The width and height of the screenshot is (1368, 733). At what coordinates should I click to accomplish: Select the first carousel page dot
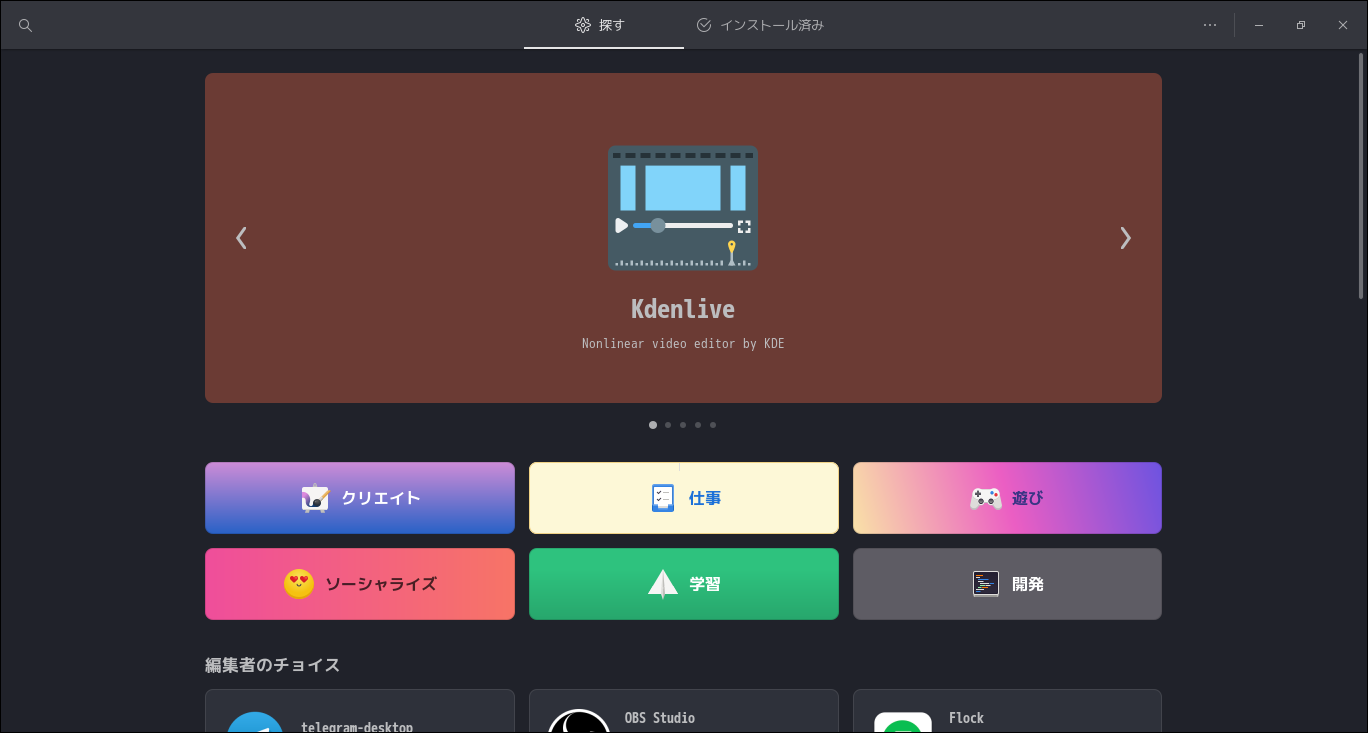653,425
